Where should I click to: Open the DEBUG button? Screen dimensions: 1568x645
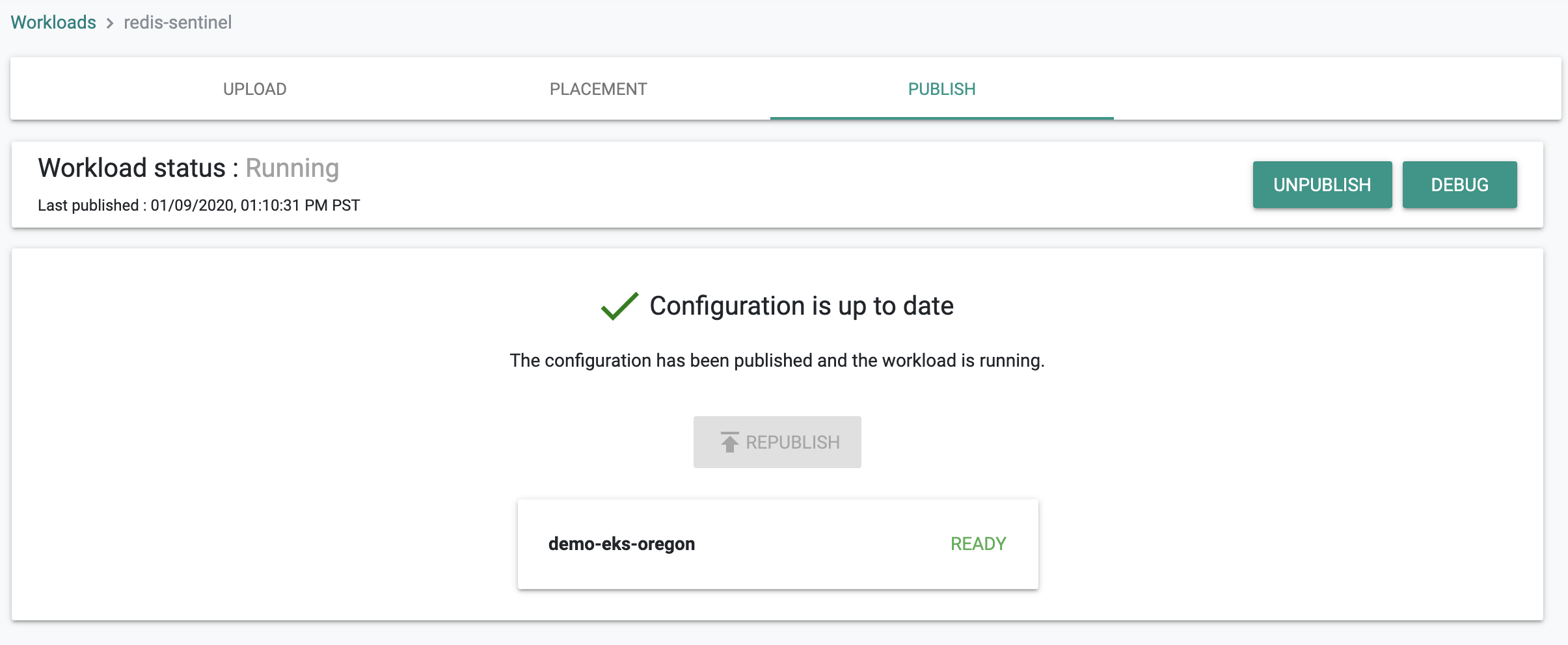coord(1460,185)
